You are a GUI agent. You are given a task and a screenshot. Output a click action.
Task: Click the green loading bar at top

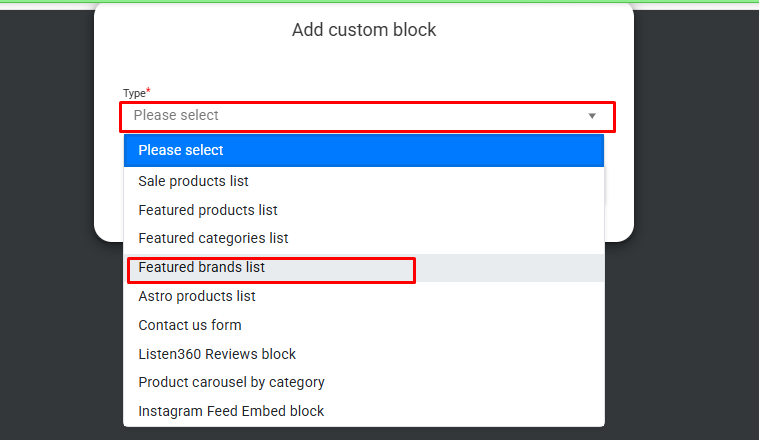(x=380, y=1)
